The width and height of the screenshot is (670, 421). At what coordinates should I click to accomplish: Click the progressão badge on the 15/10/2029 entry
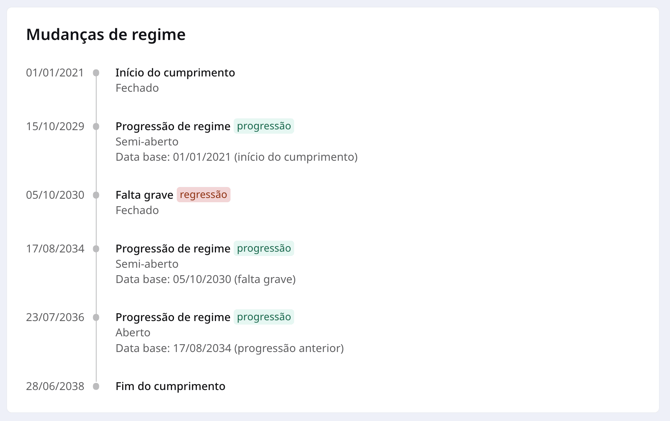264,126
